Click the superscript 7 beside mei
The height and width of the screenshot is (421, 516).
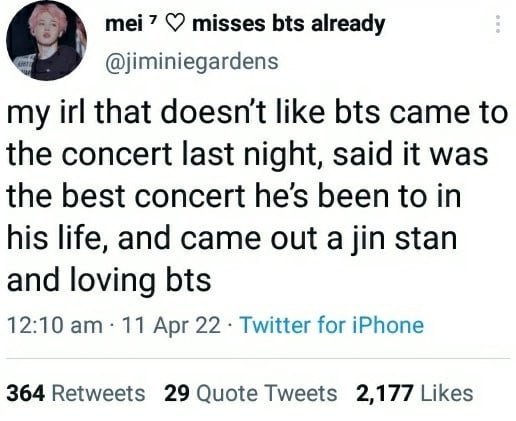tap(152, 20)
